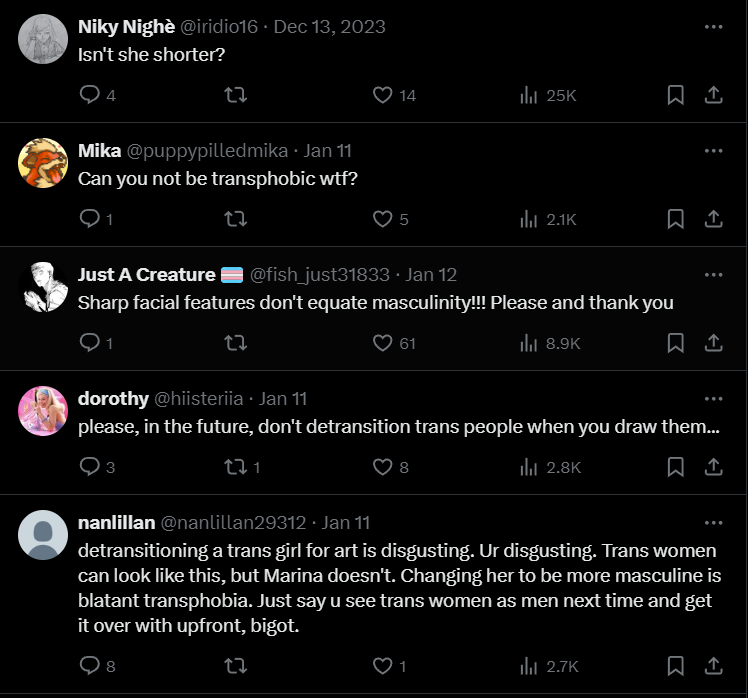Open more options menu on Mika's tweet
The height and width of the screenshot is (698, 748).
(713, 151)
